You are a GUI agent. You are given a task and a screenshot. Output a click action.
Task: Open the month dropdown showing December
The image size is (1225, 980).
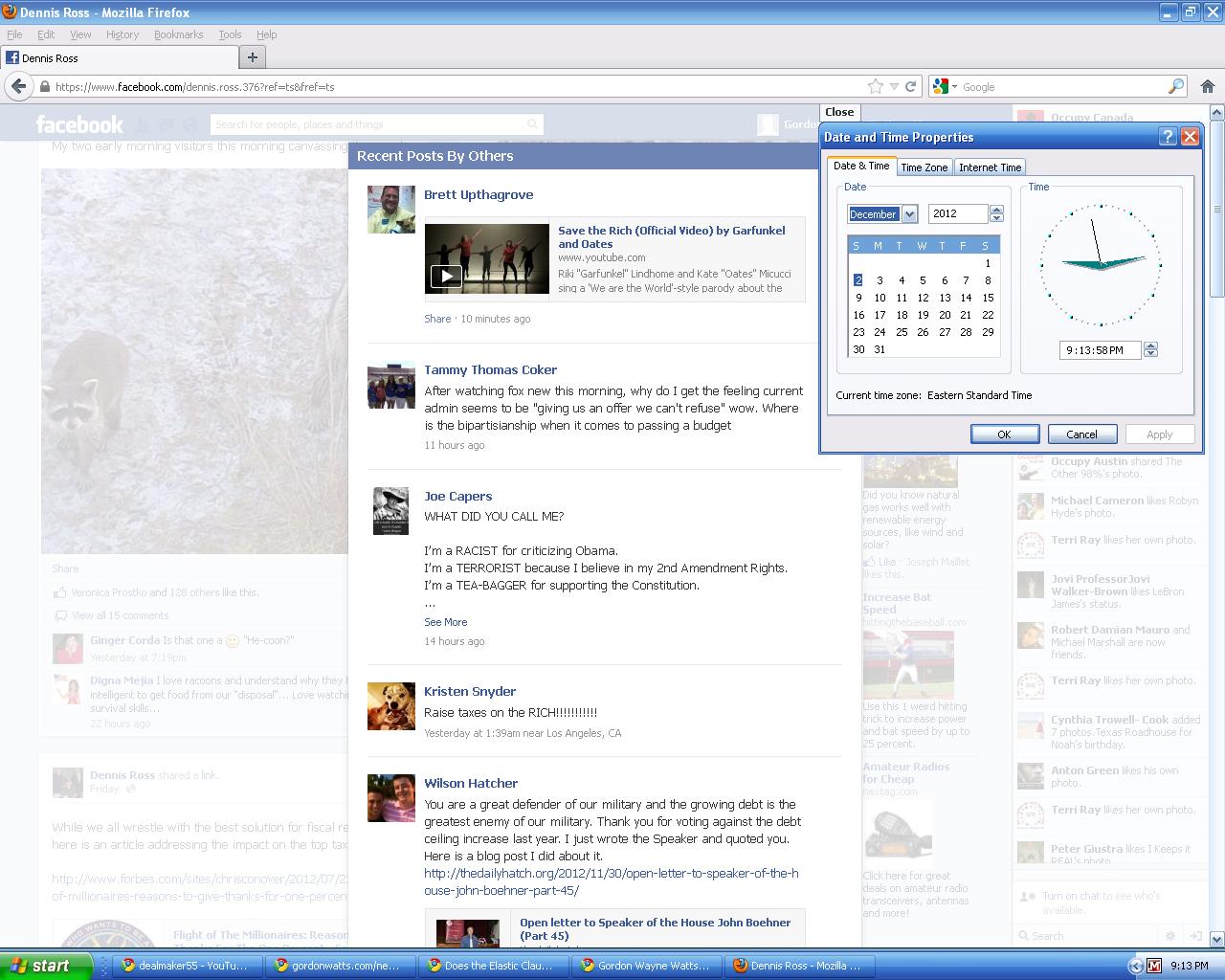(x=909, y=214)
